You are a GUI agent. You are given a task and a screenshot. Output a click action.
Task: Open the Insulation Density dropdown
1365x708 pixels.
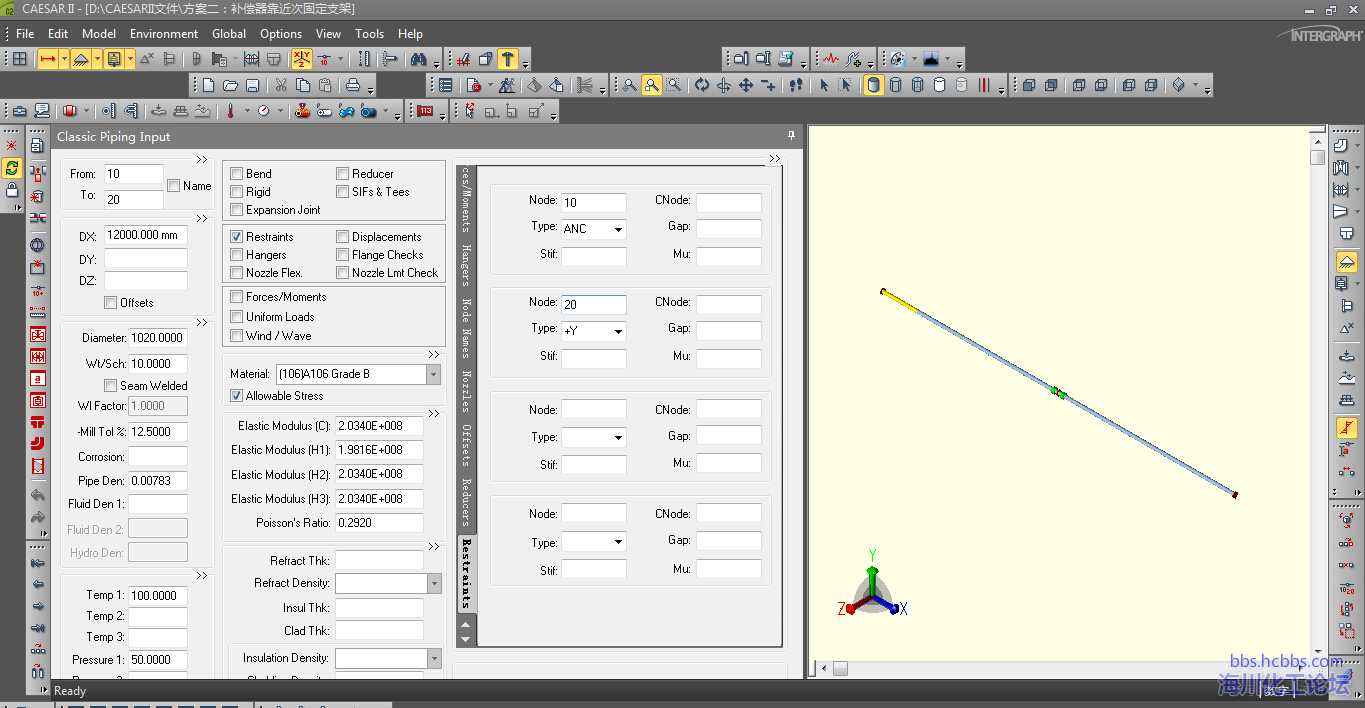pos(434,658)
